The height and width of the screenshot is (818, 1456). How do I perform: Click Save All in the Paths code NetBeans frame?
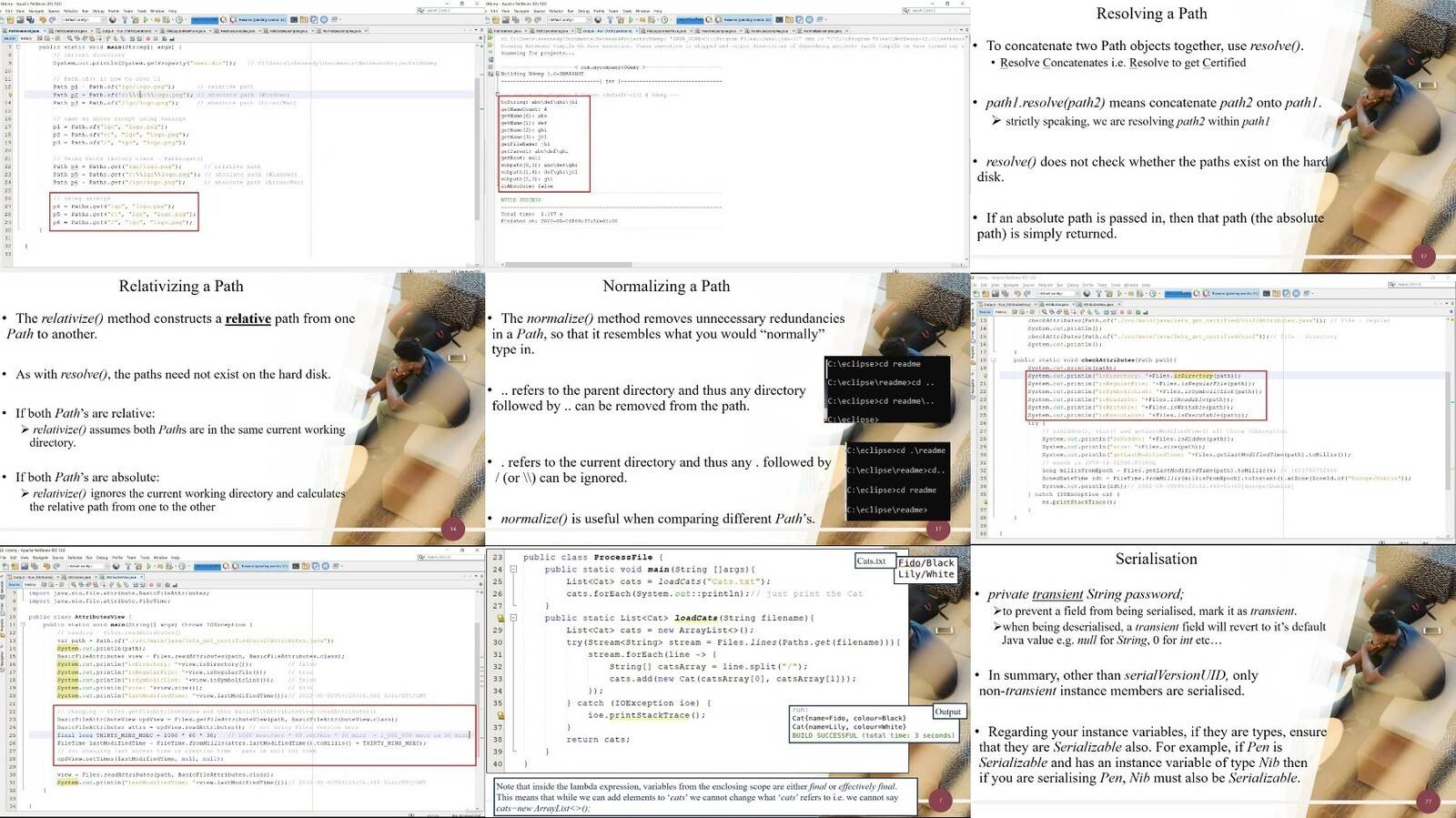[x=31, y=19]
